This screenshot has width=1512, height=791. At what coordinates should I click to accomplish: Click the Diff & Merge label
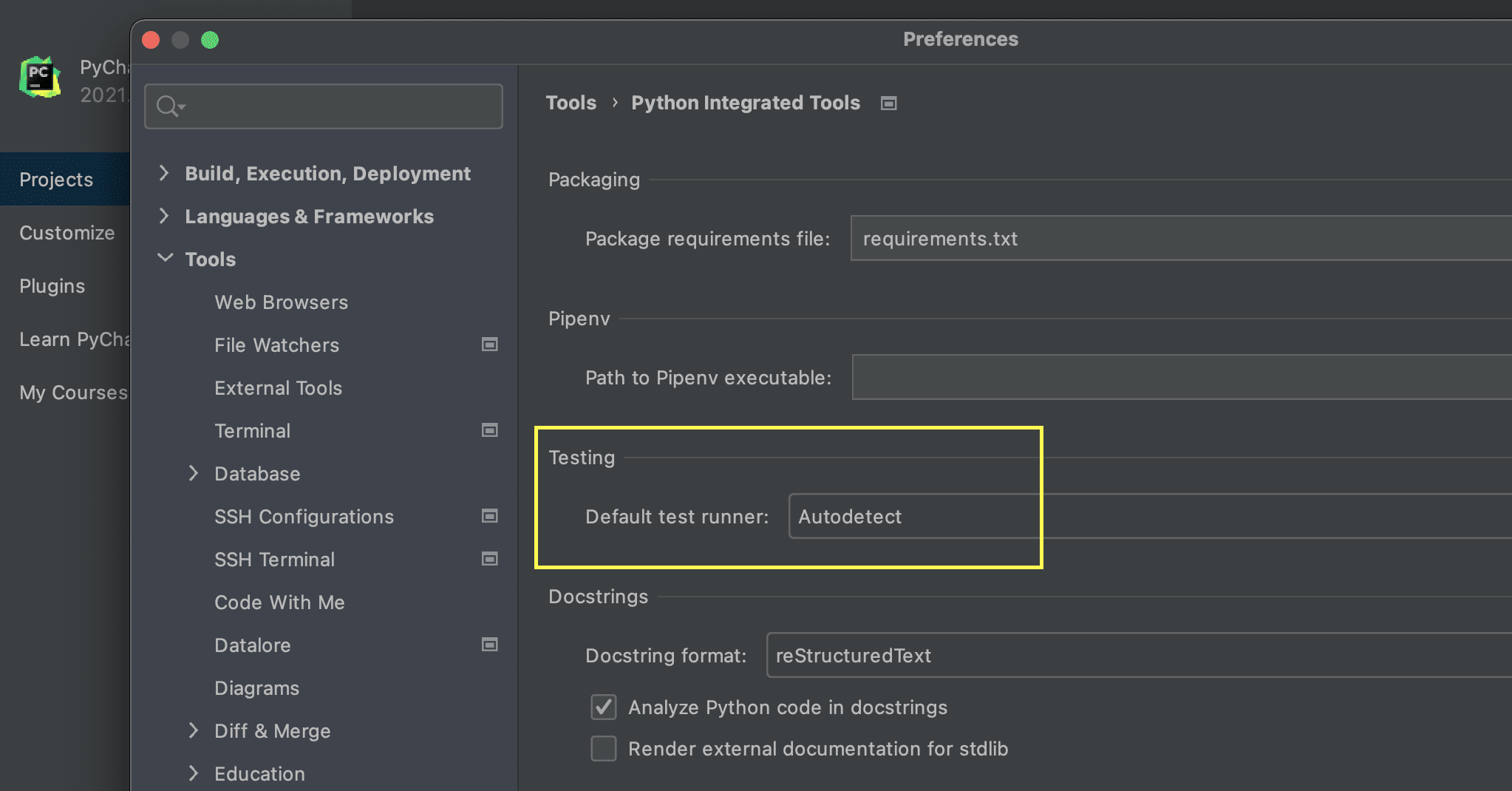coord(272,731)
